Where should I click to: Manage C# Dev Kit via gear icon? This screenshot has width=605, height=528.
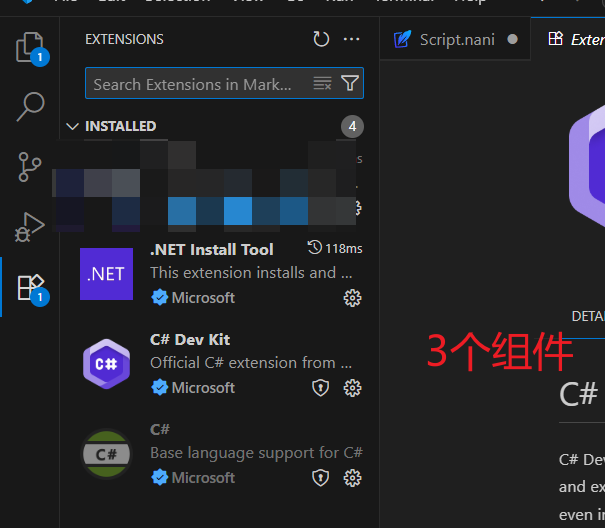(x=352, y=388)
